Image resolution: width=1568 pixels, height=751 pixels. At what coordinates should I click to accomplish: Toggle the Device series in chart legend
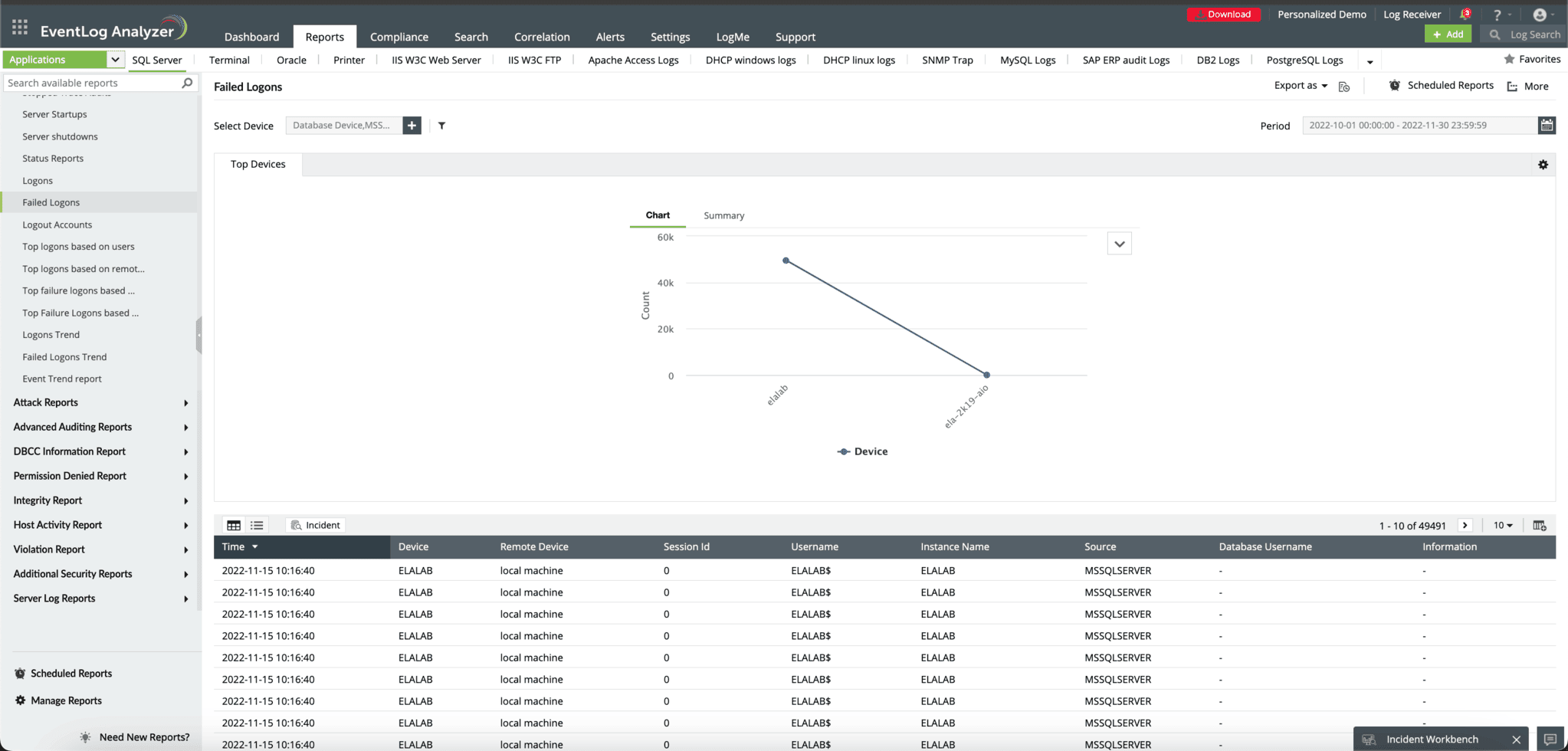[x=863, y=451]
